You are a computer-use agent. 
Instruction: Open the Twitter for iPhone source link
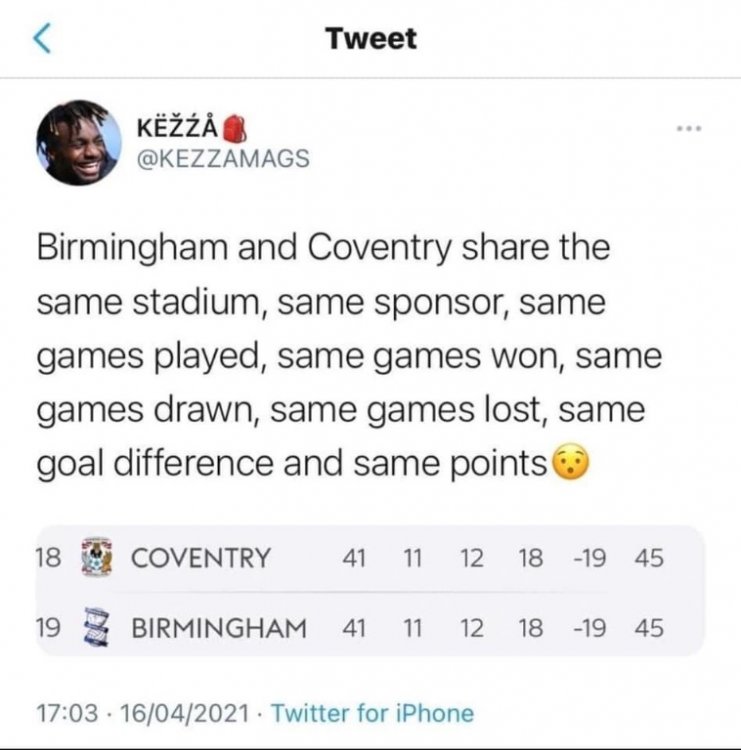click(x=372, y=713)
